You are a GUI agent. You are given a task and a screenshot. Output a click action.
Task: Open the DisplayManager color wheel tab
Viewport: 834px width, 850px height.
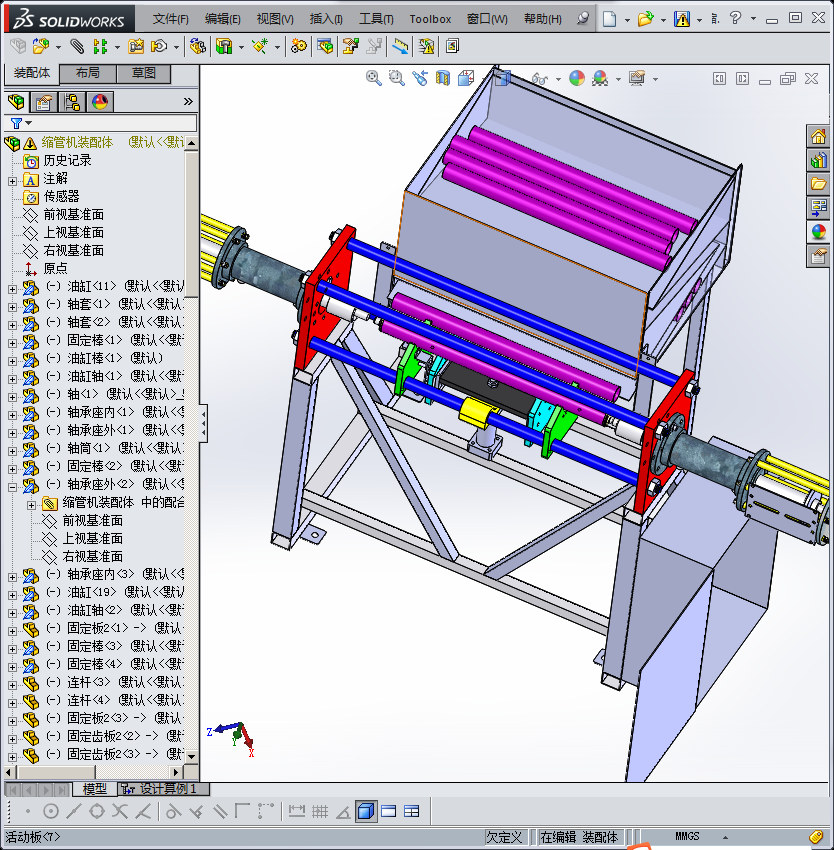(x=100, y=101)
